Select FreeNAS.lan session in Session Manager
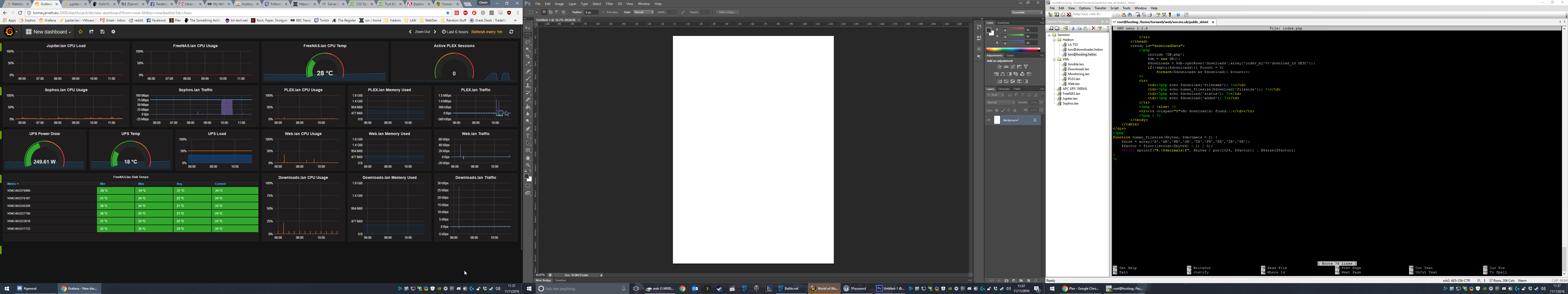The image size is (1568, 294). [x=1071, y=94]
